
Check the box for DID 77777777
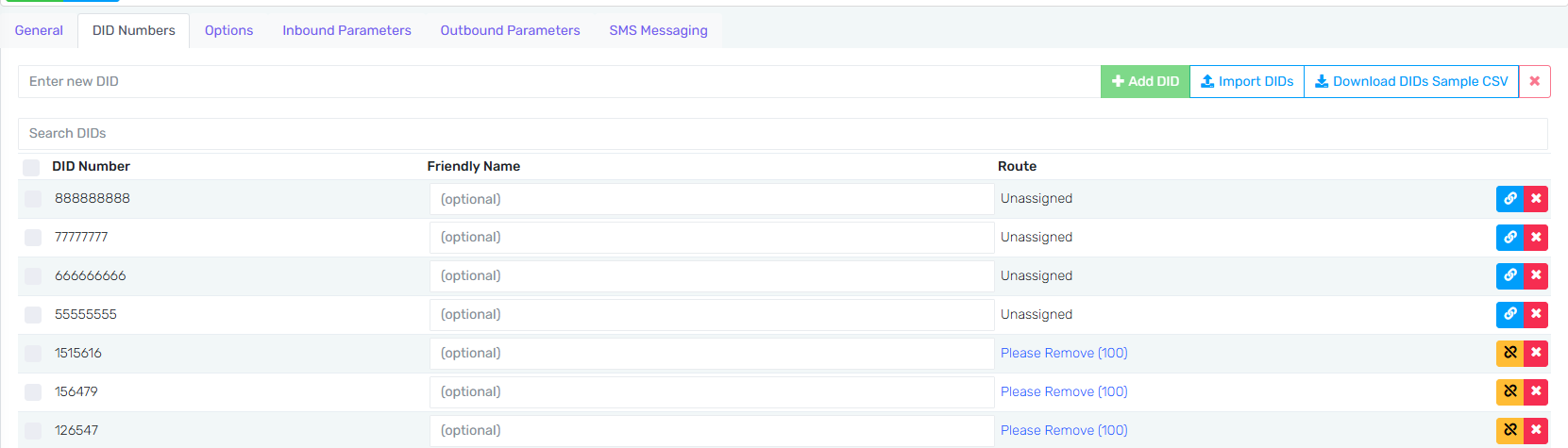click(x=33, y=238)
